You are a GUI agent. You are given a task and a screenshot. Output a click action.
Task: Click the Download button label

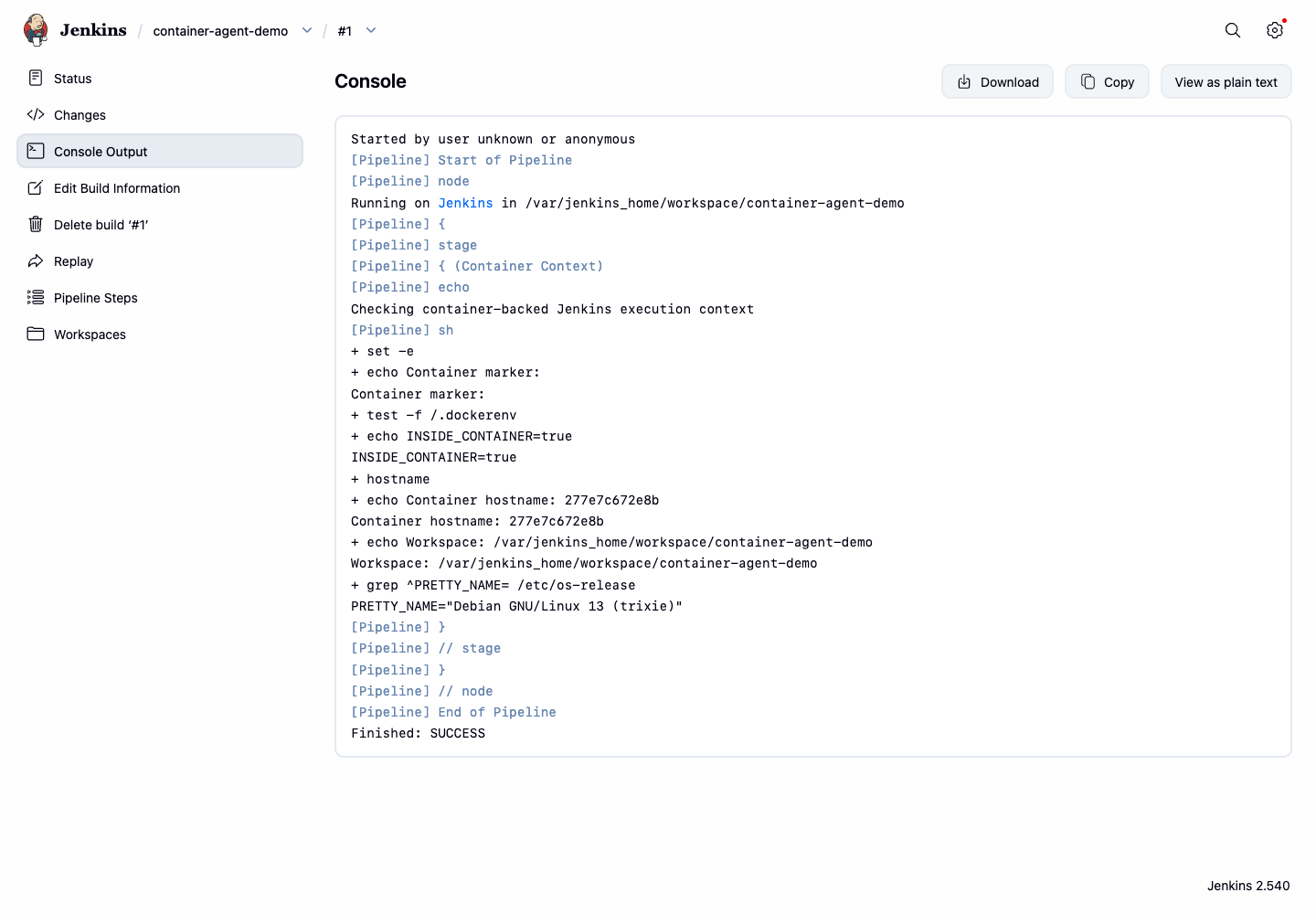pos(1009,82)
